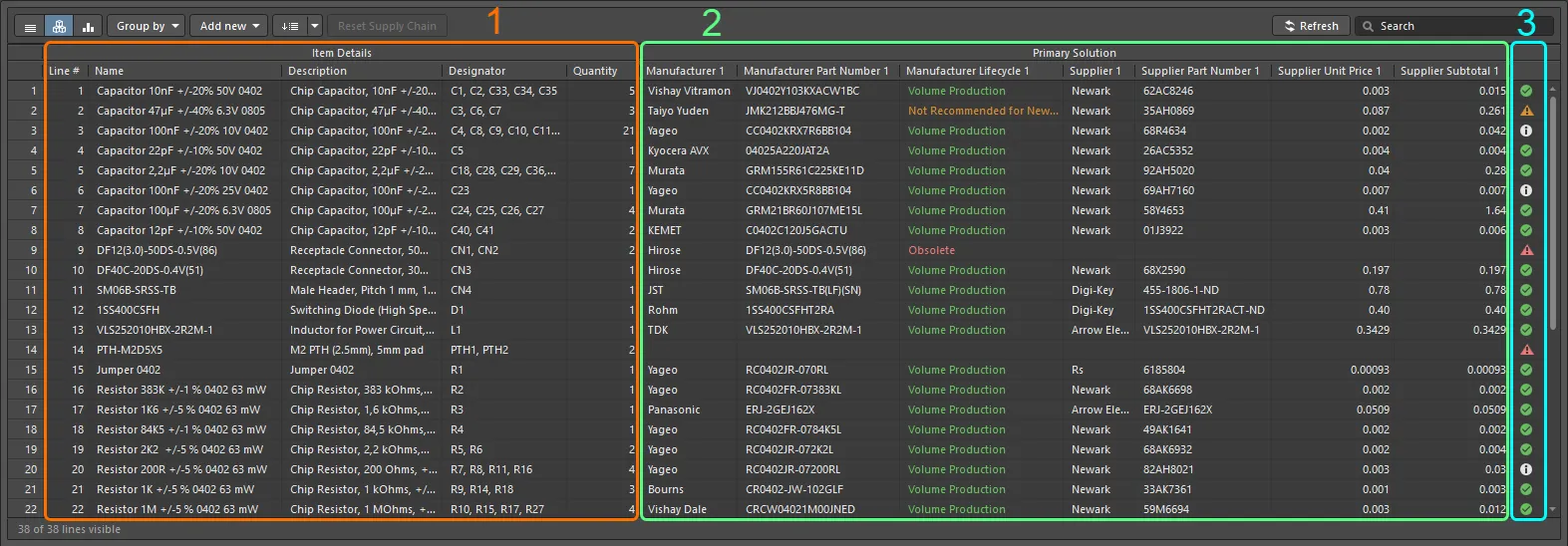Click green check status for Capacitor 22pF row

(1526, 150)
